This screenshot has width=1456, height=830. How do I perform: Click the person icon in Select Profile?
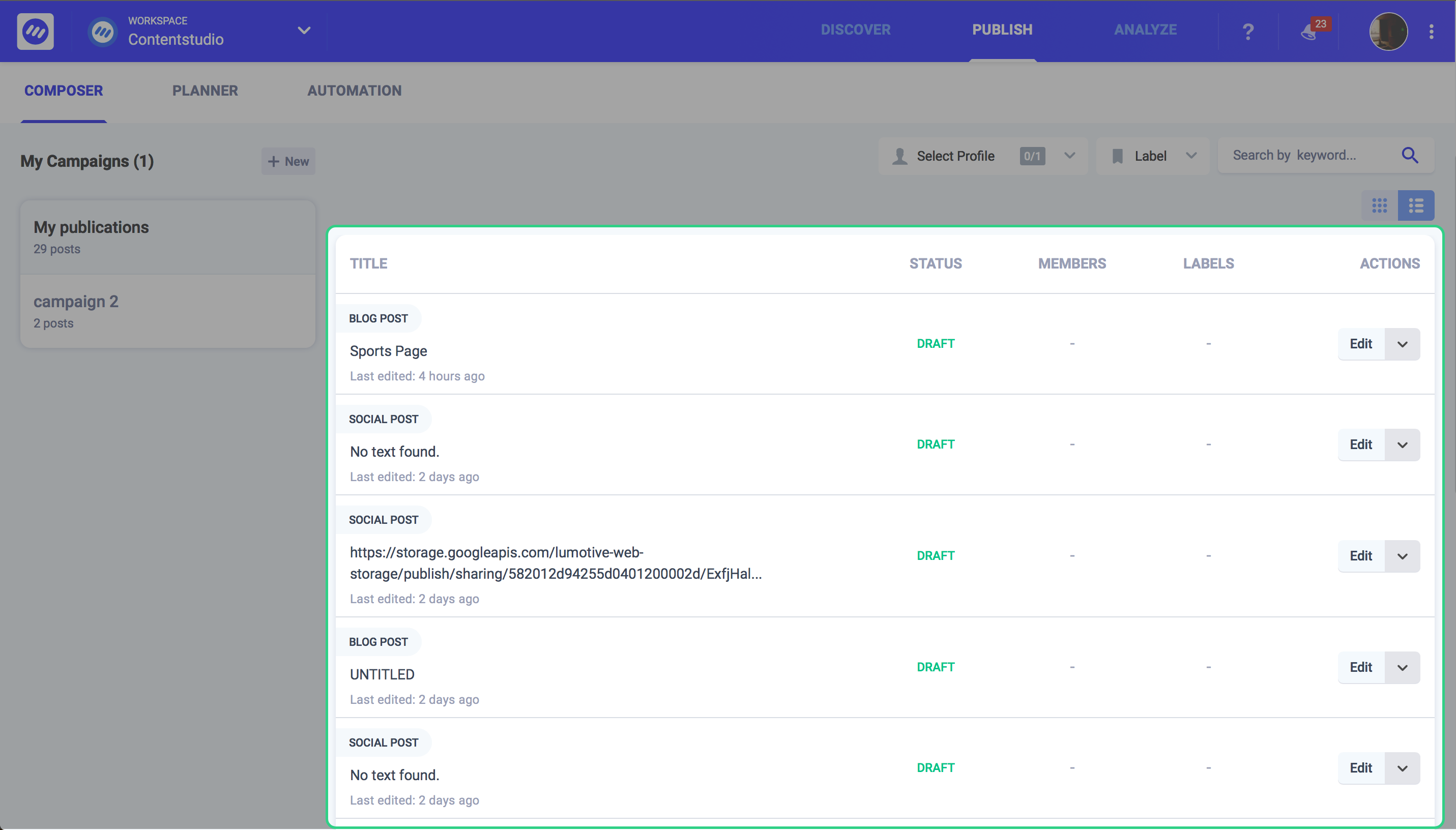(x=899, y=156)
